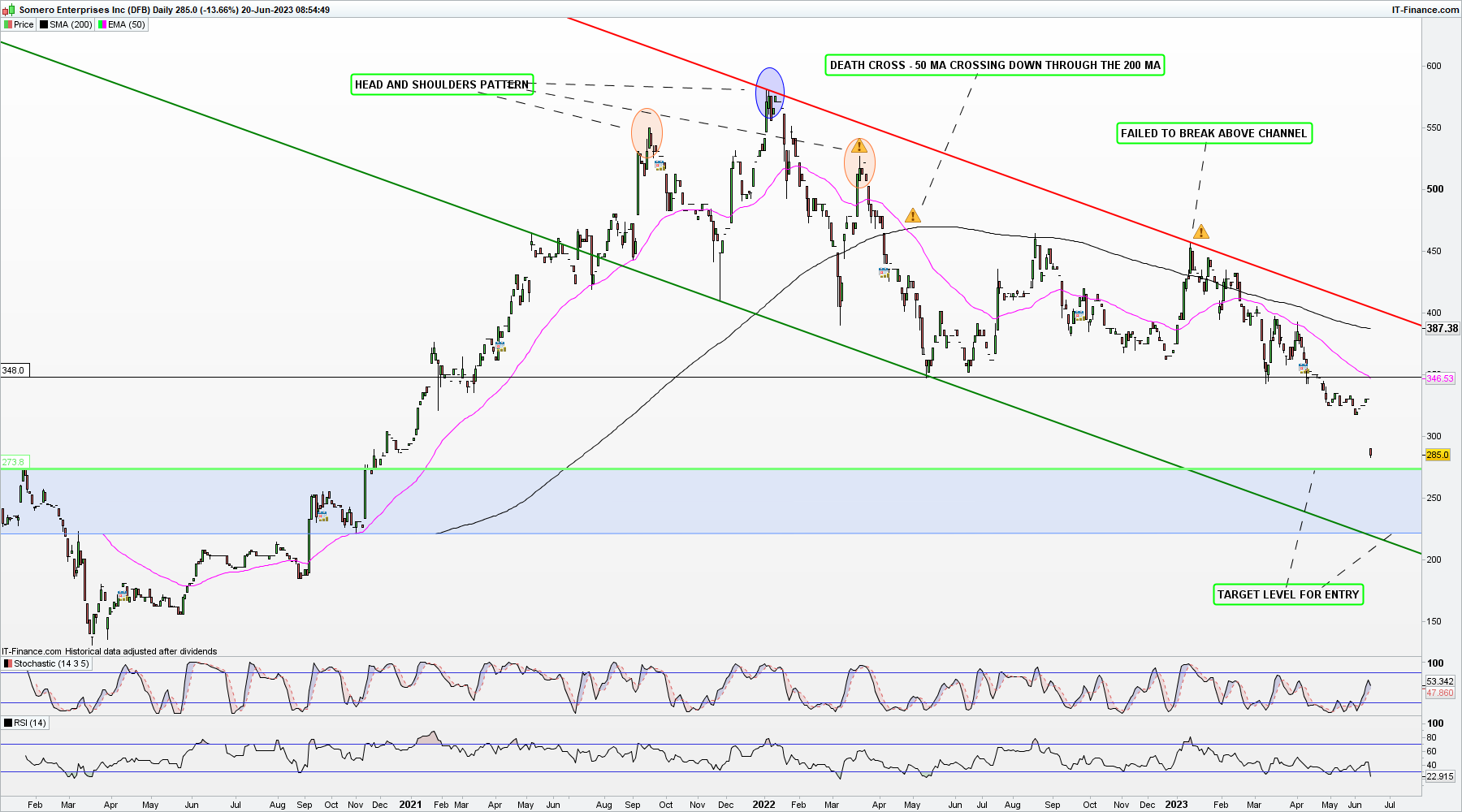This screenshot has width=1462, height=812.
Task: Select the Death Cross annotation label
Action: (x=995, y=65)
